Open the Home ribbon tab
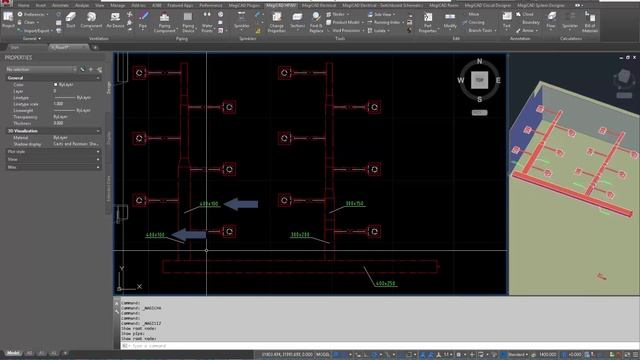The image size is (640, 360). [x=23, y=6]
